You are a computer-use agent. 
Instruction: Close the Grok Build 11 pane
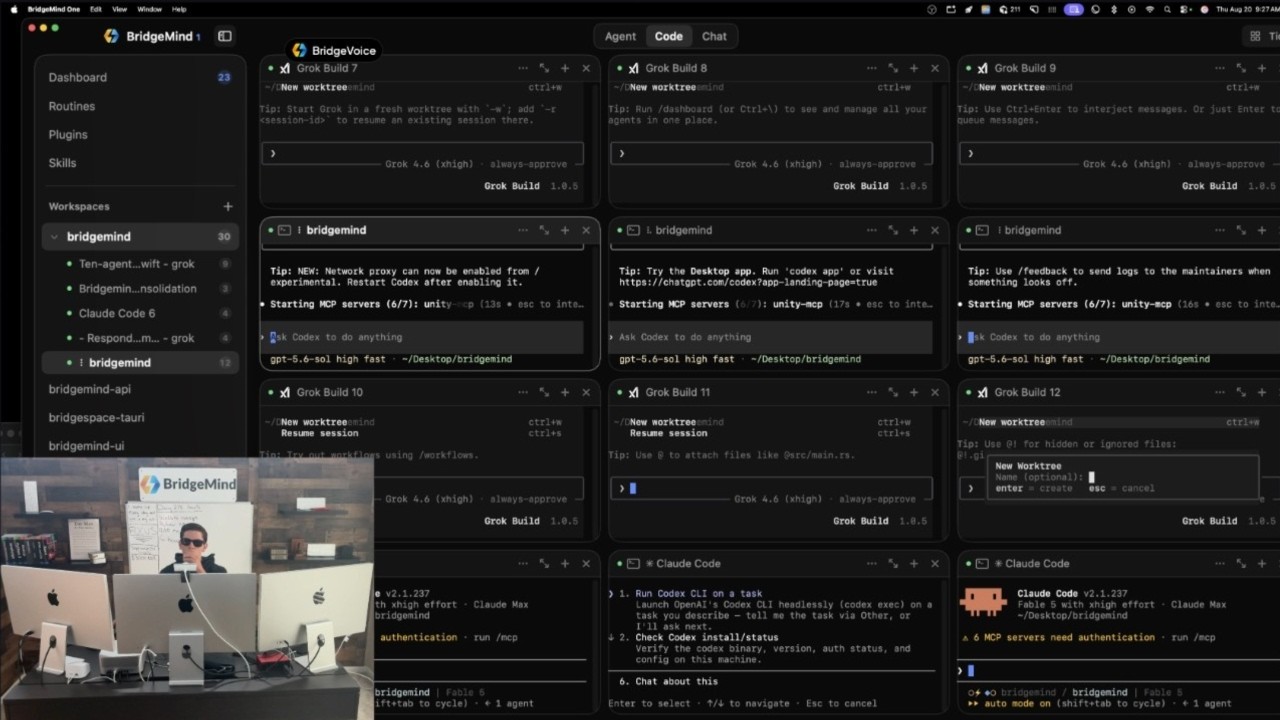point(935,392)
